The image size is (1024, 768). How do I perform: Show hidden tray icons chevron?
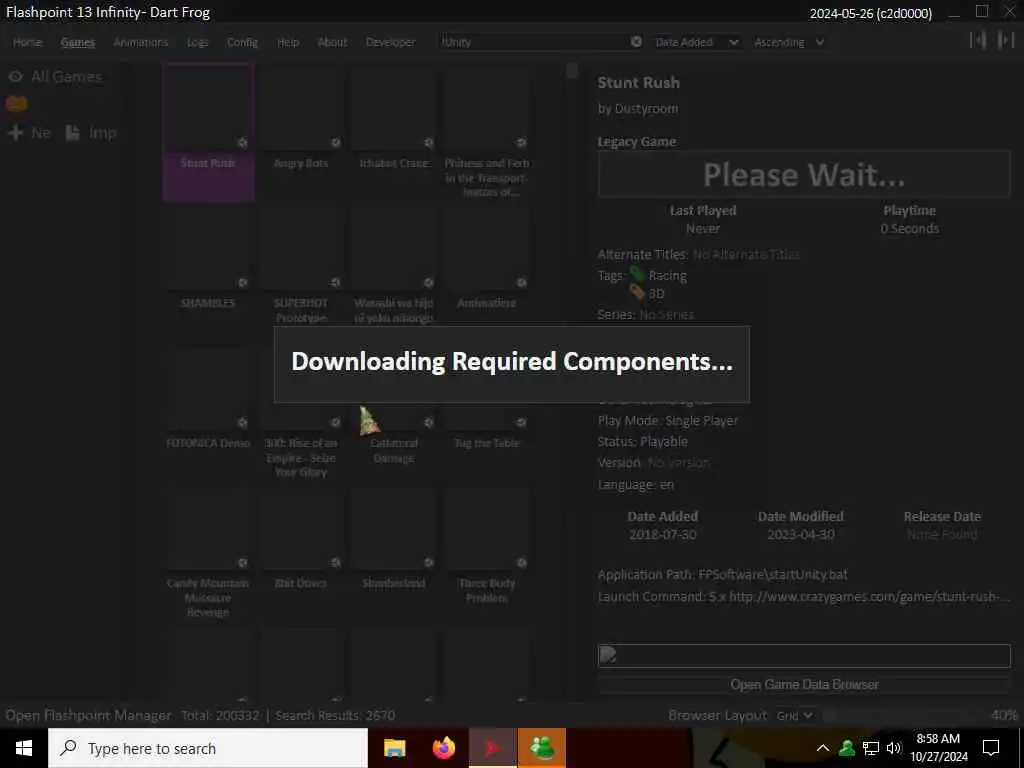[x=823, y=748]
